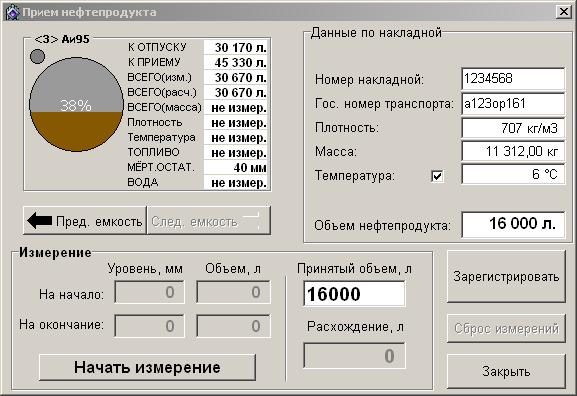Viewport: 577px width, 396px height.
Task: Go to previous tank with Пред. емкость
Action: [x=85, y=221]
